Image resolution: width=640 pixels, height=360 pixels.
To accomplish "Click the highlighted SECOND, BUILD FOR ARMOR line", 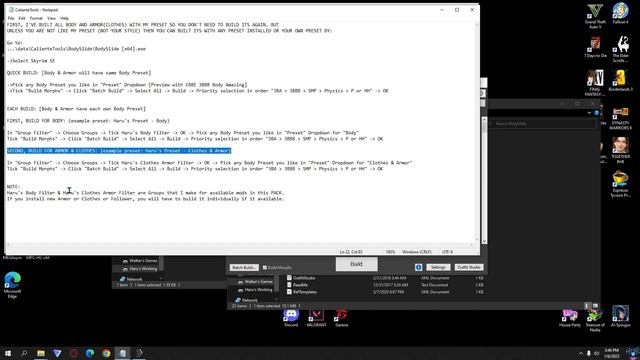I will 119,151.
